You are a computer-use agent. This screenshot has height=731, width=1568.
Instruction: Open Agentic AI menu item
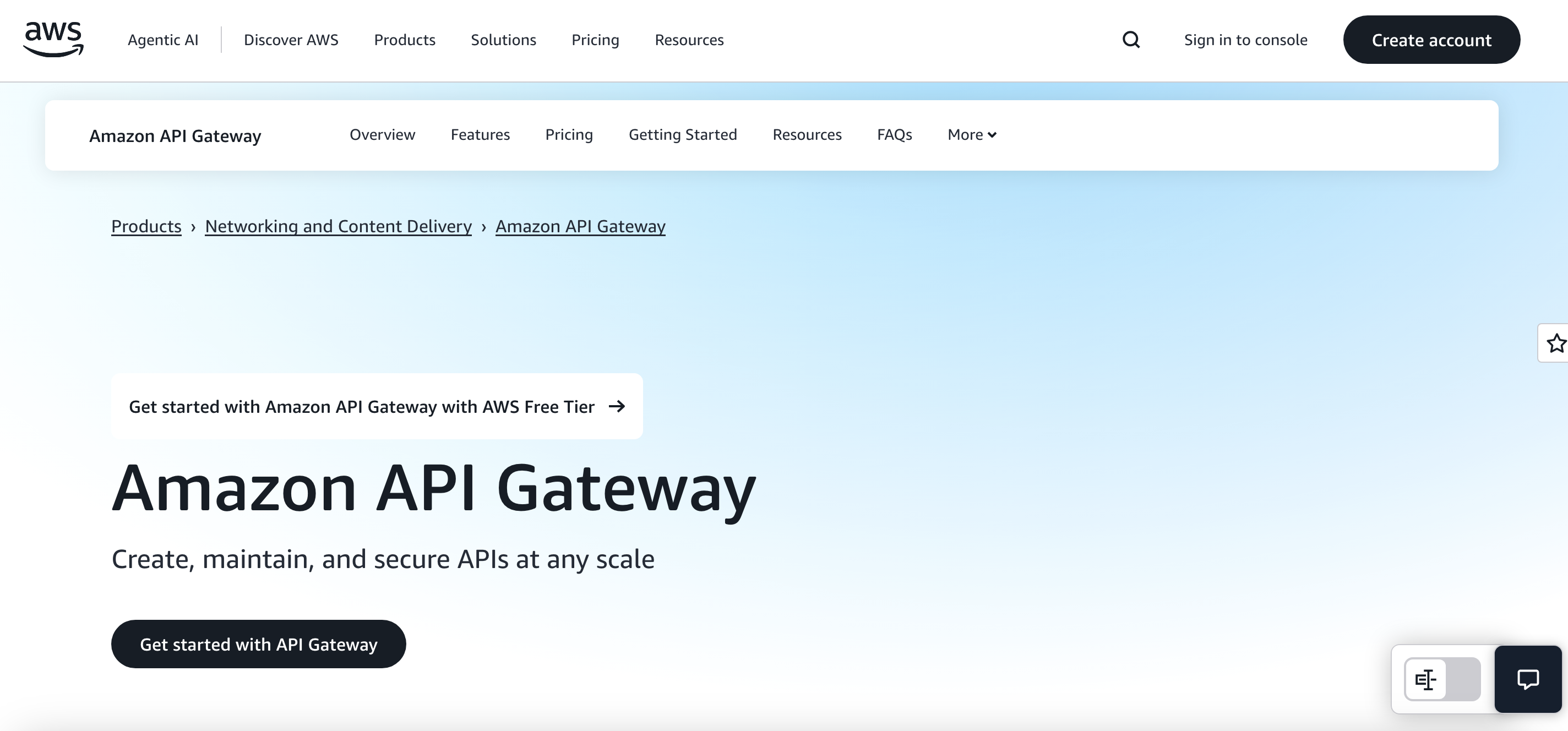(163, 40)
